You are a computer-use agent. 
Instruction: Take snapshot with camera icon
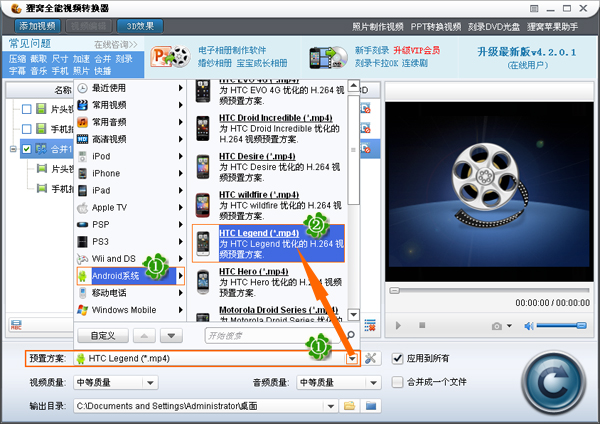click(x=497, y=326)
